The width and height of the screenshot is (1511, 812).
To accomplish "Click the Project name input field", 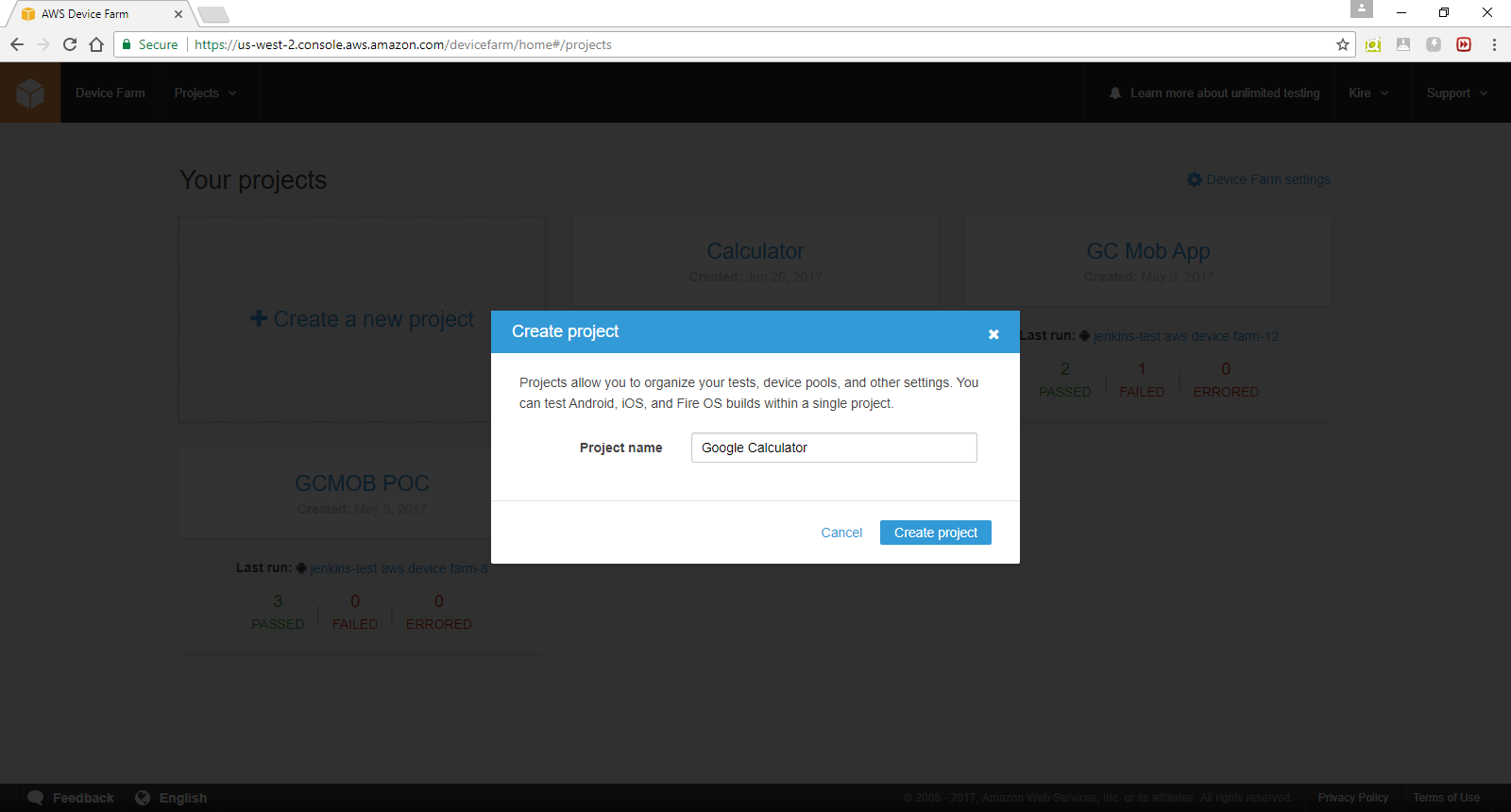I will [x=834, y=448].
